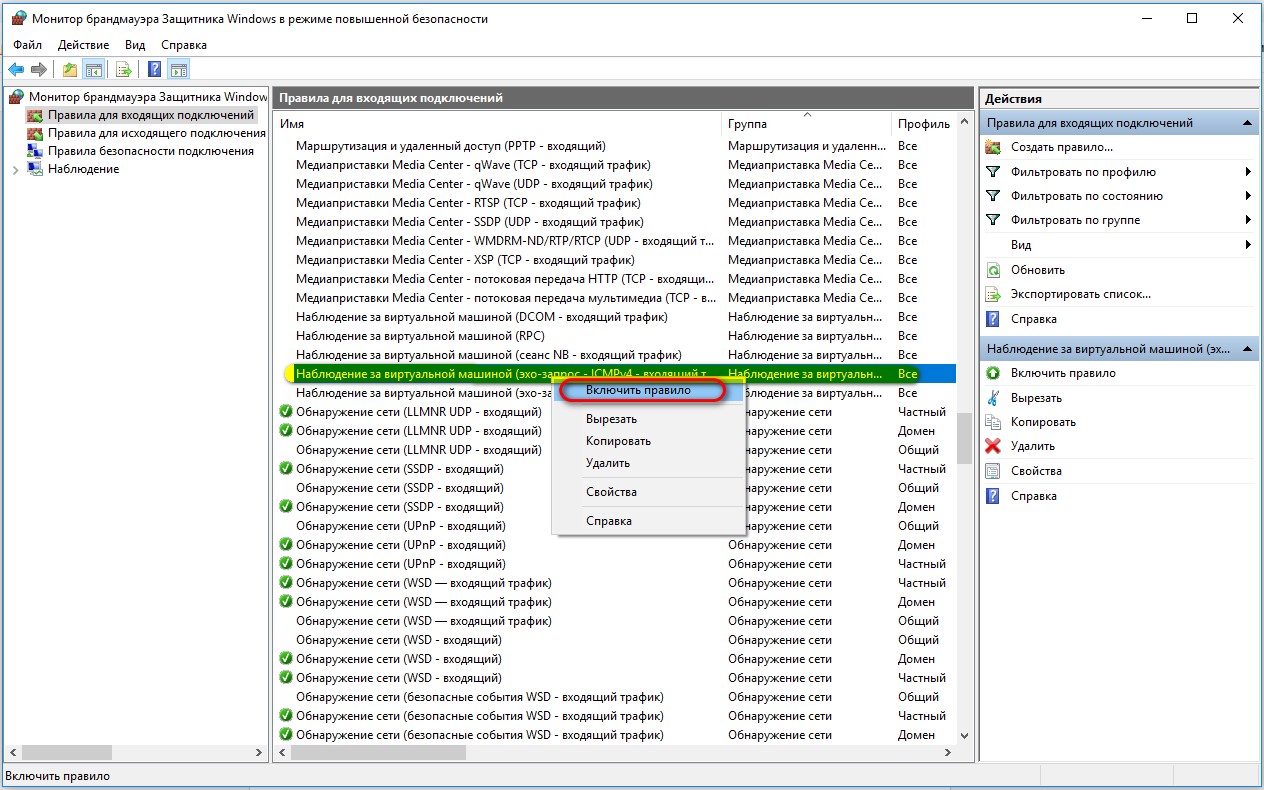
Task: Click the Профиль column header
Action: (x=924, y=124)
